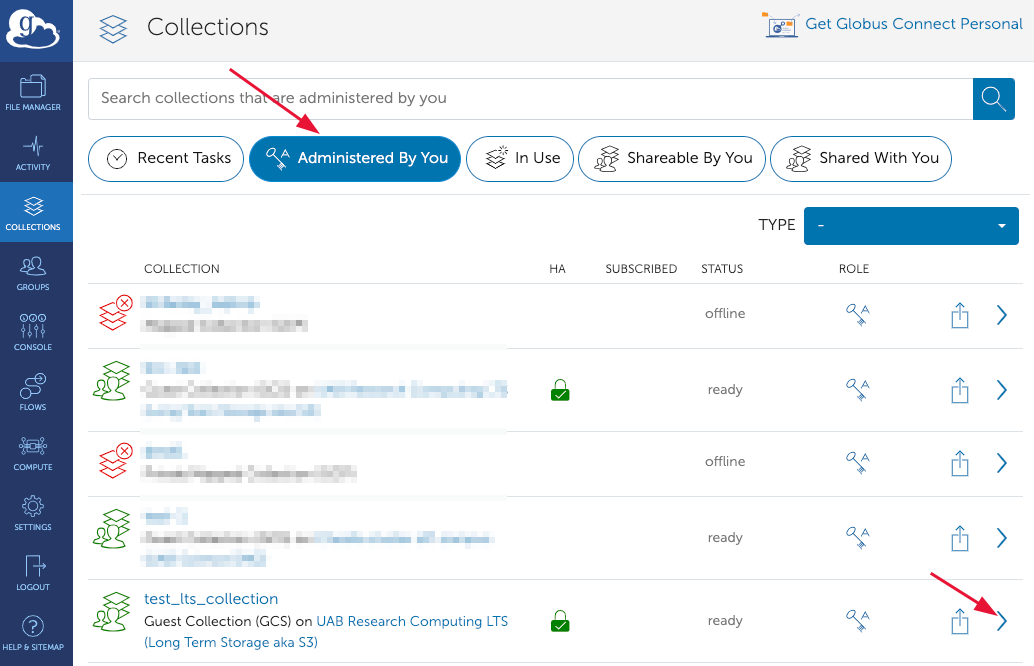
Task: Expand details for test_lts_collection with chevron
Action: [1002, 622]
